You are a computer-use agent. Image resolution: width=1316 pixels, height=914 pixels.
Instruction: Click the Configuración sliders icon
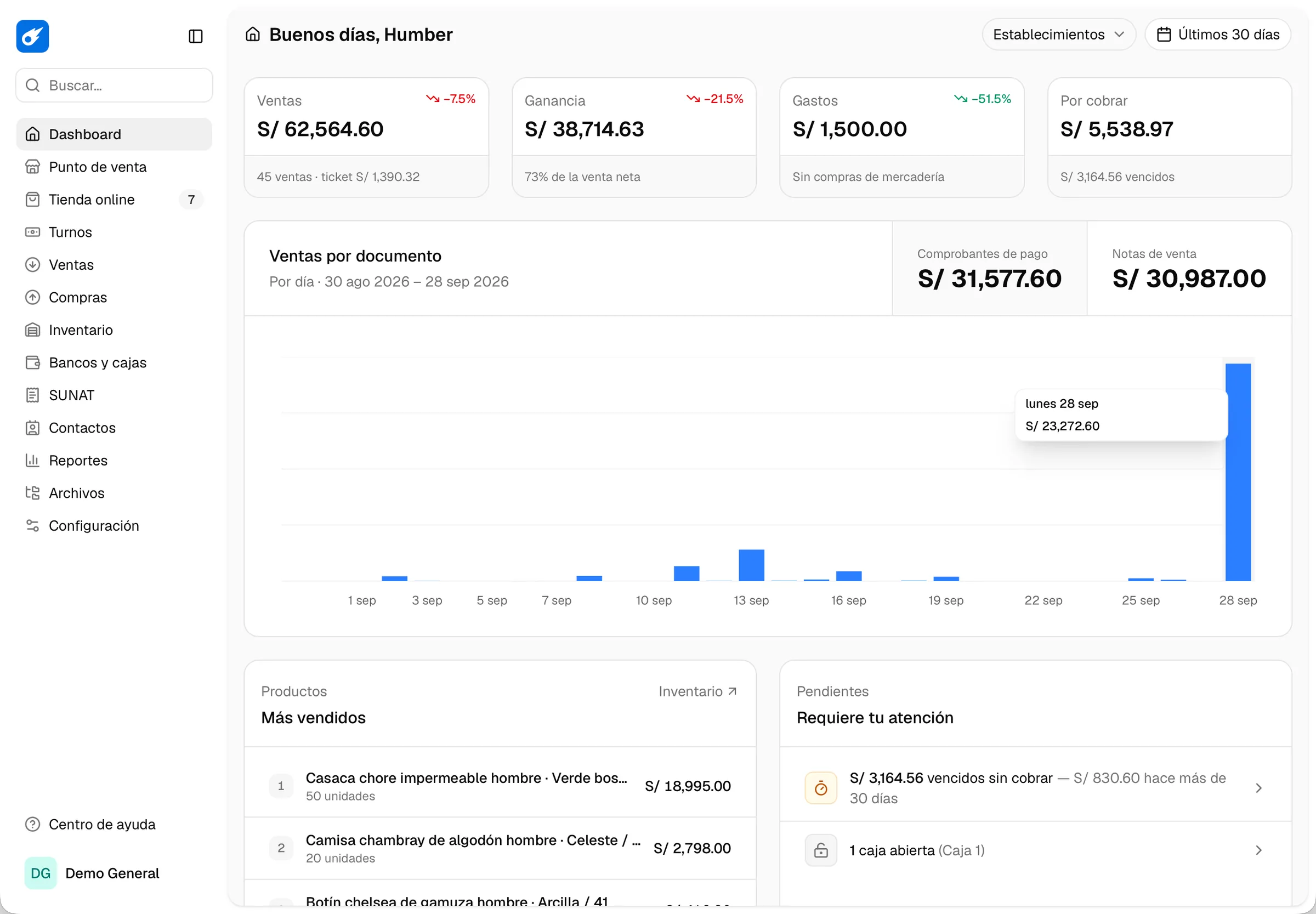tap(33, 526)
